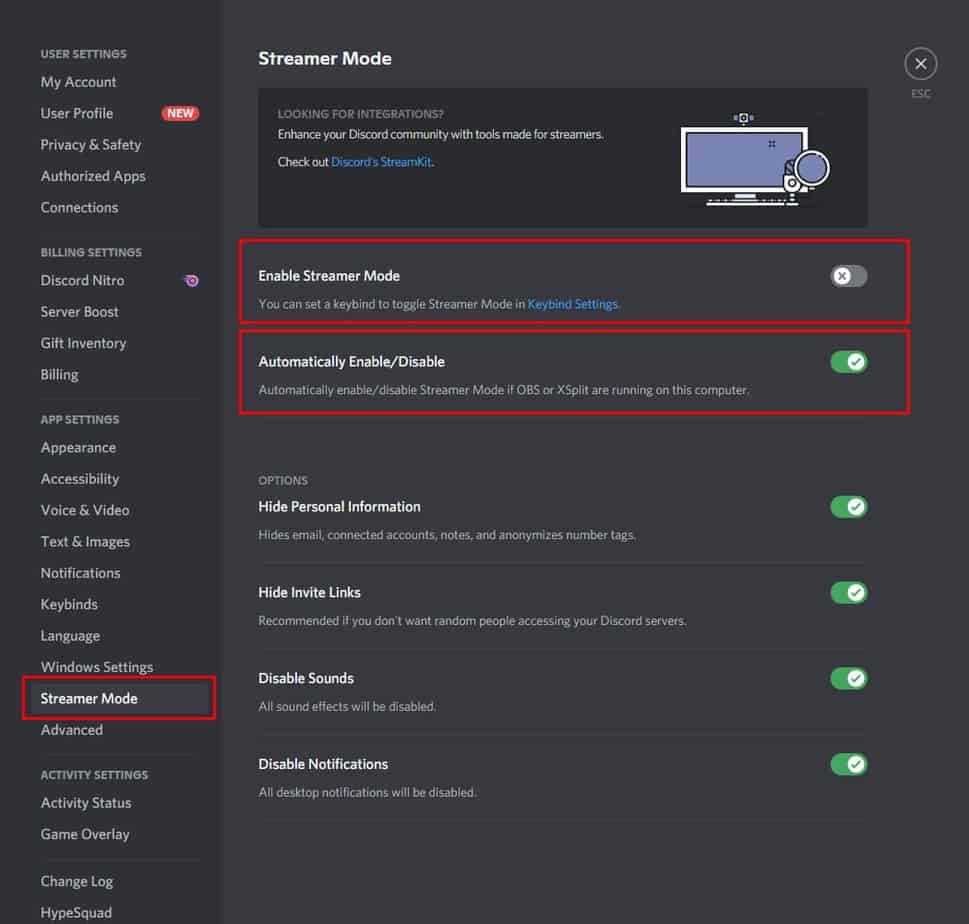Toggle the Disable Sounds switch
The height and width of the screenshot is (924, 969).
848,679
